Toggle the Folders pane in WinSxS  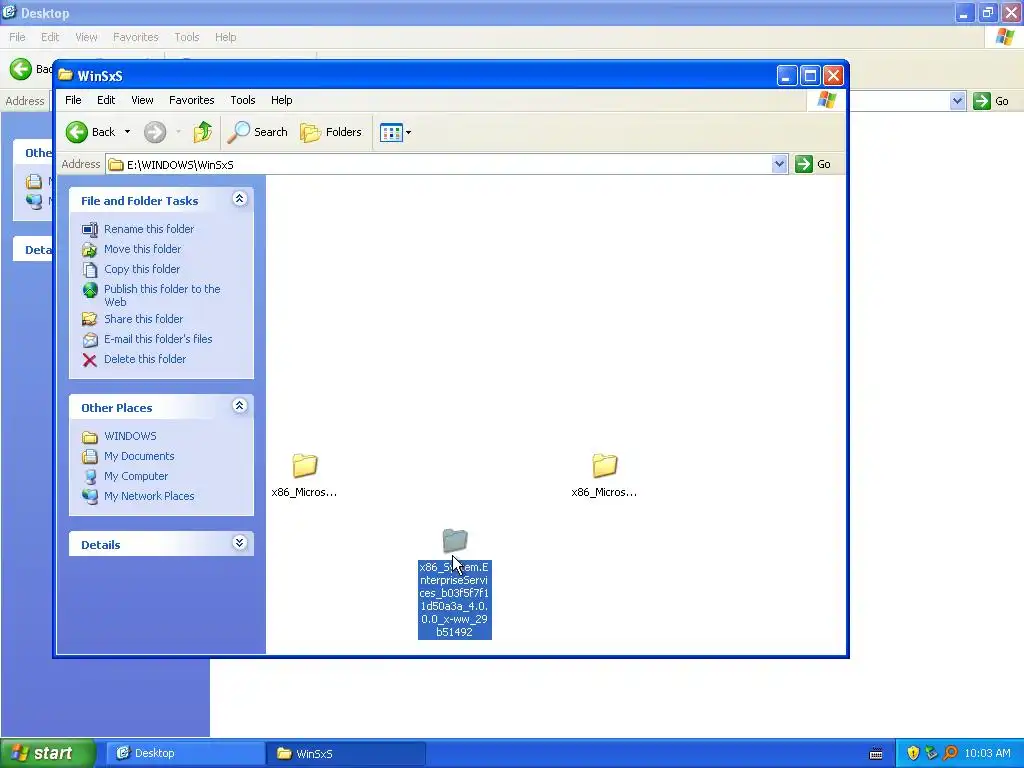click(x=331, y=132)
